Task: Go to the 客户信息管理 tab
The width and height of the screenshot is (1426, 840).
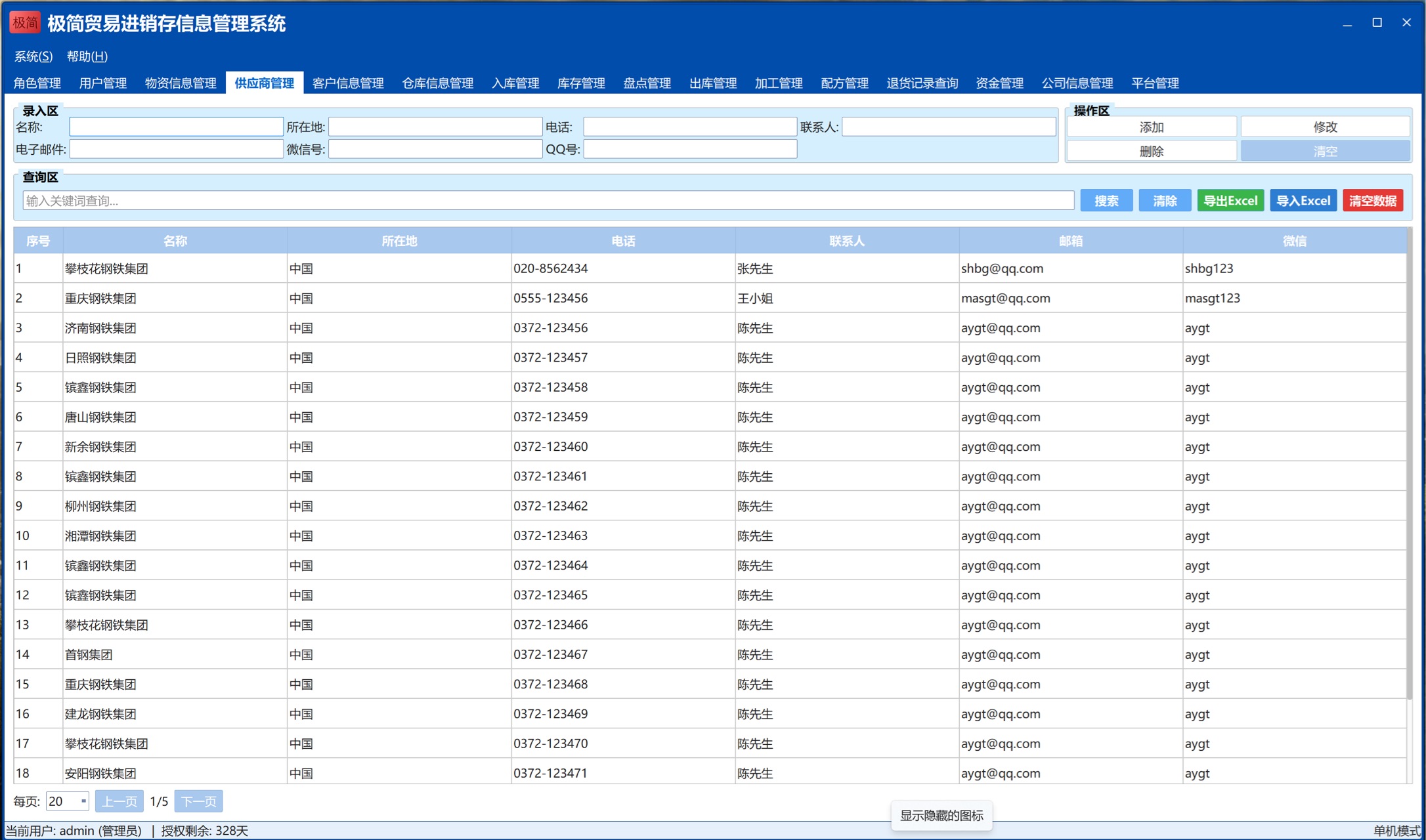Action: 348,83
